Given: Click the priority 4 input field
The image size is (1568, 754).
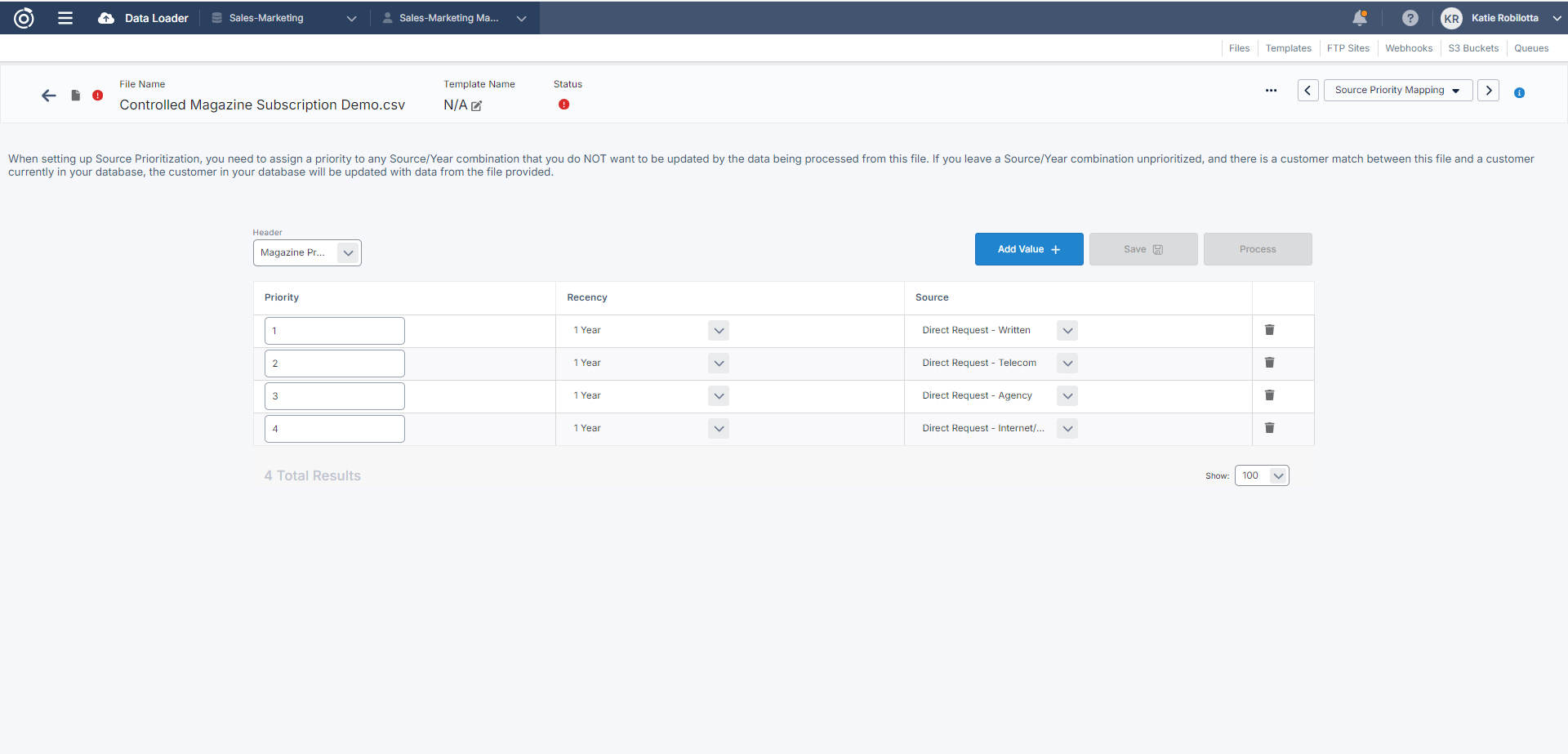Looking at the screenshot, I should [334, 429].
